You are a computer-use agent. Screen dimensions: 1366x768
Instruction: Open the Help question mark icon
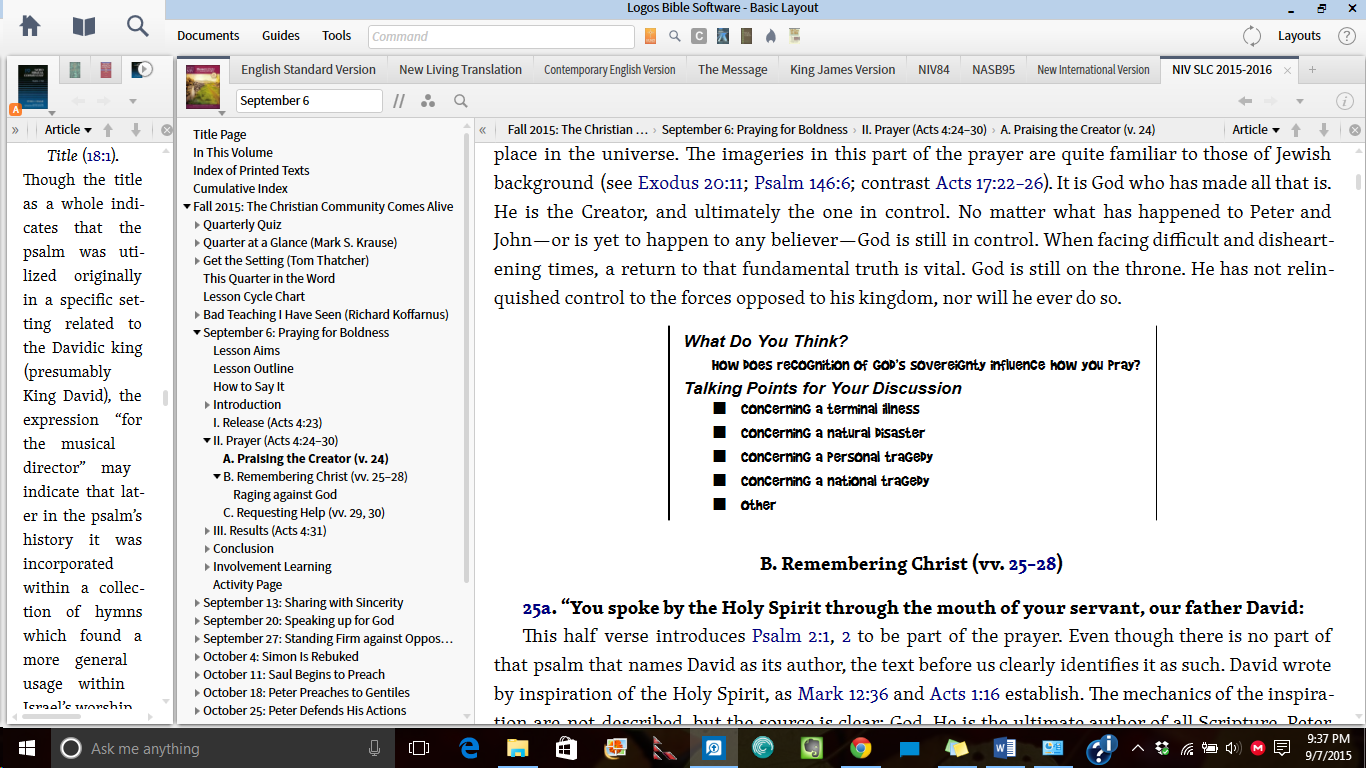click(1345, 36)
